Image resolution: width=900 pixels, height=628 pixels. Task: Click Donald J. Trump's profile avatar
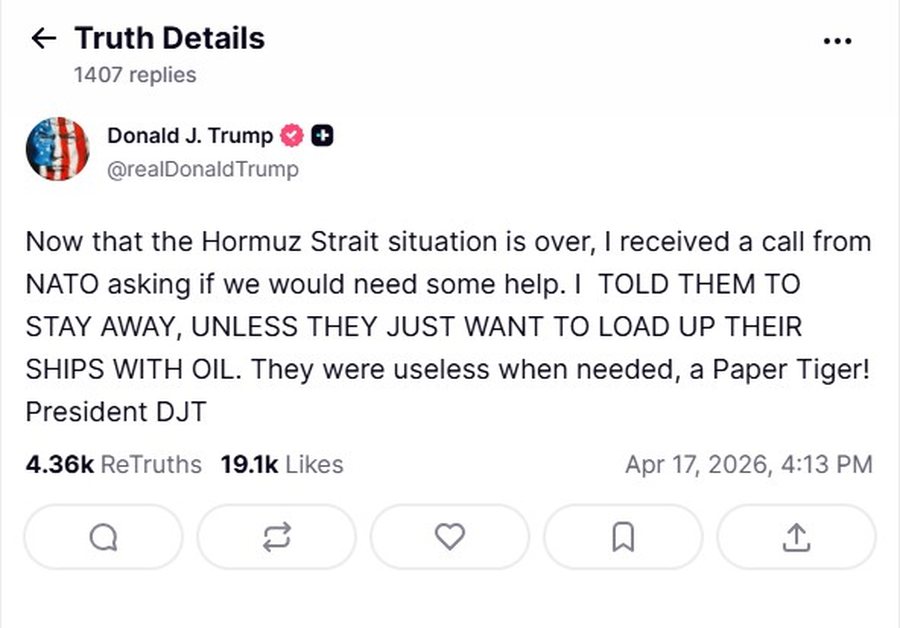point(57,149)
